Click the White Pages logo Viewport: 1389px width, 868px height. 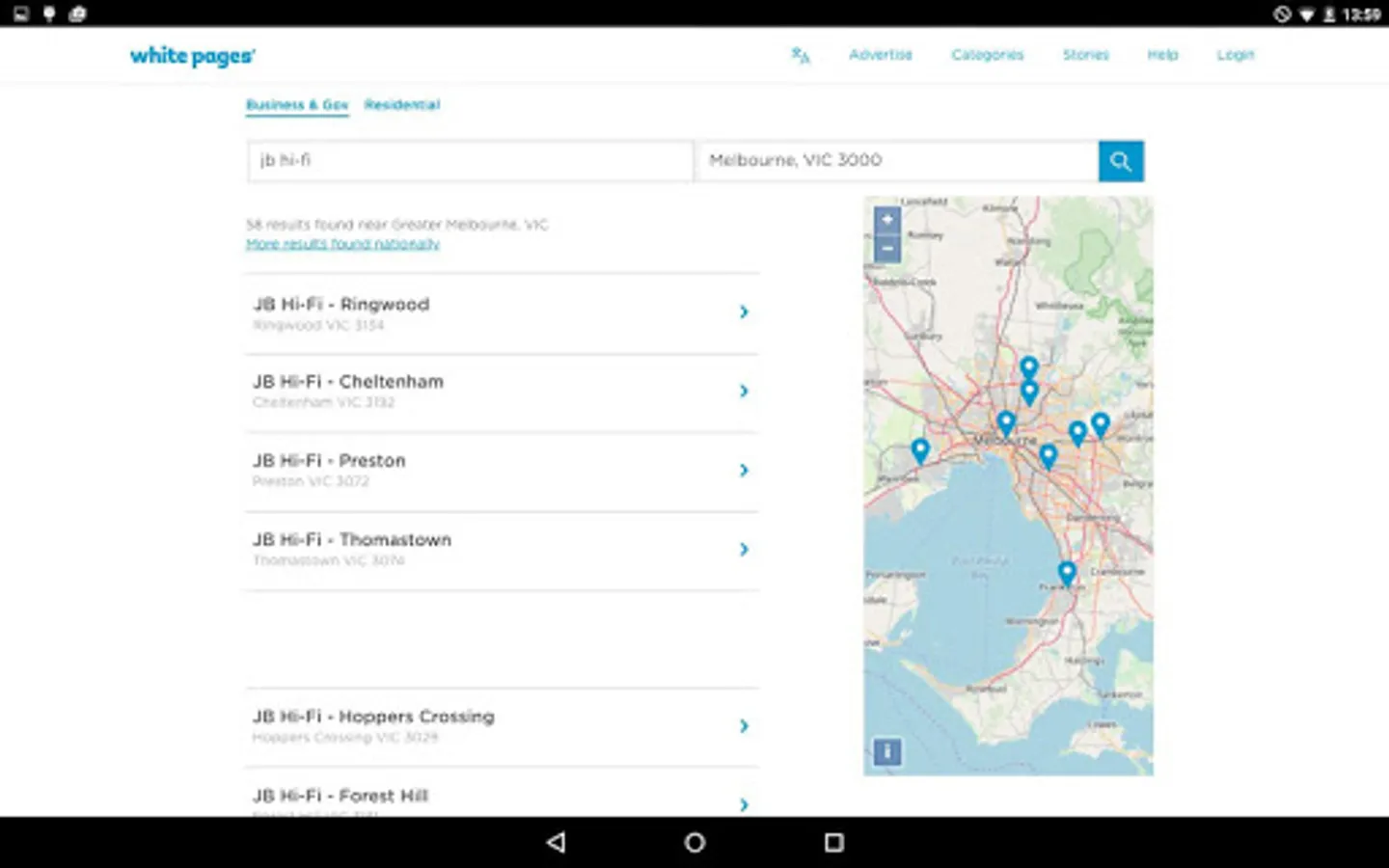pos(193,56)
